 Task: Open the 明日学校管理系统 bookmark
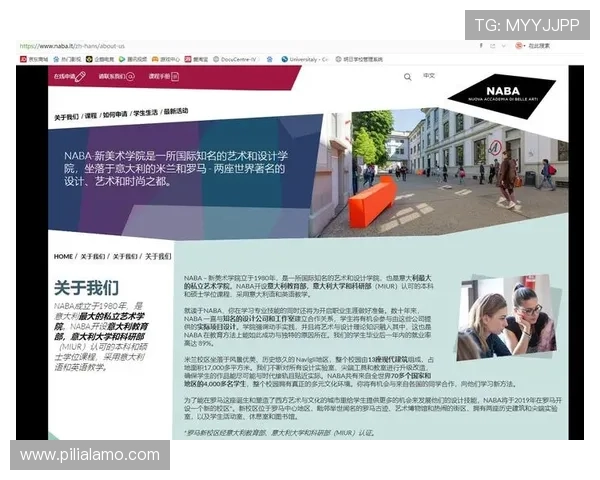click(359, 59)
